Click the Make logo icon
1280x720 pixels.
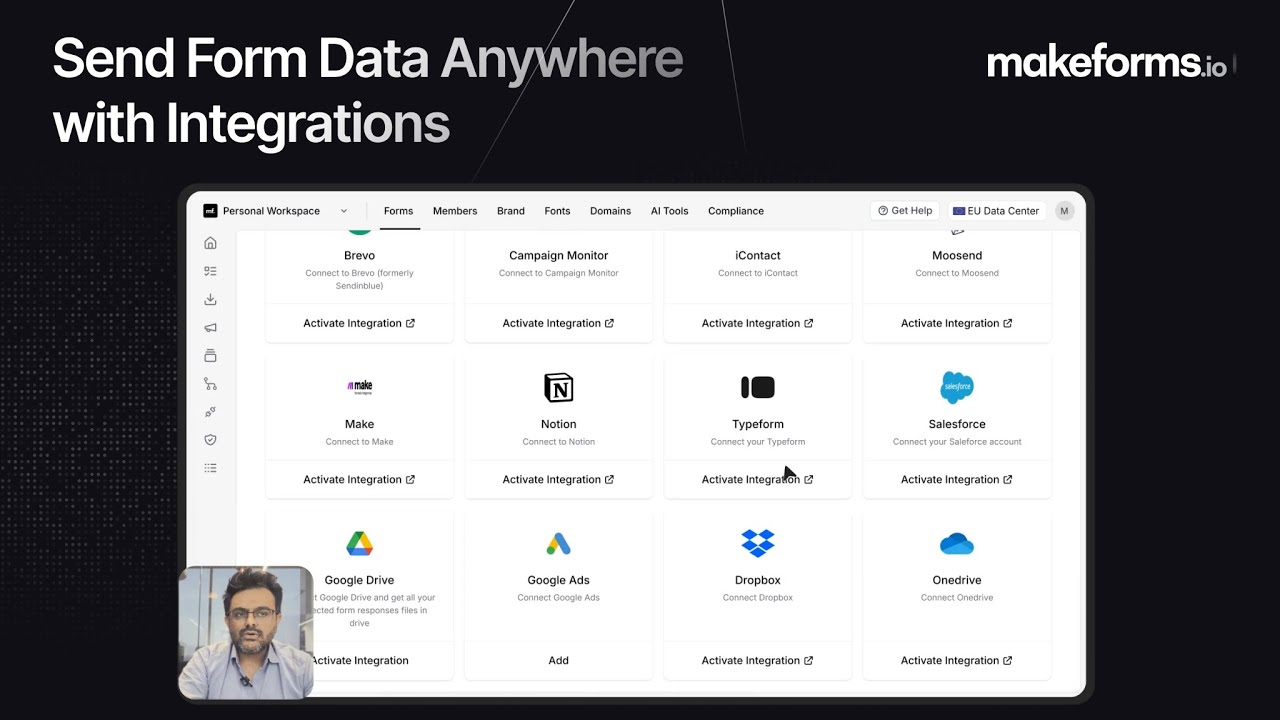point(359,387)
